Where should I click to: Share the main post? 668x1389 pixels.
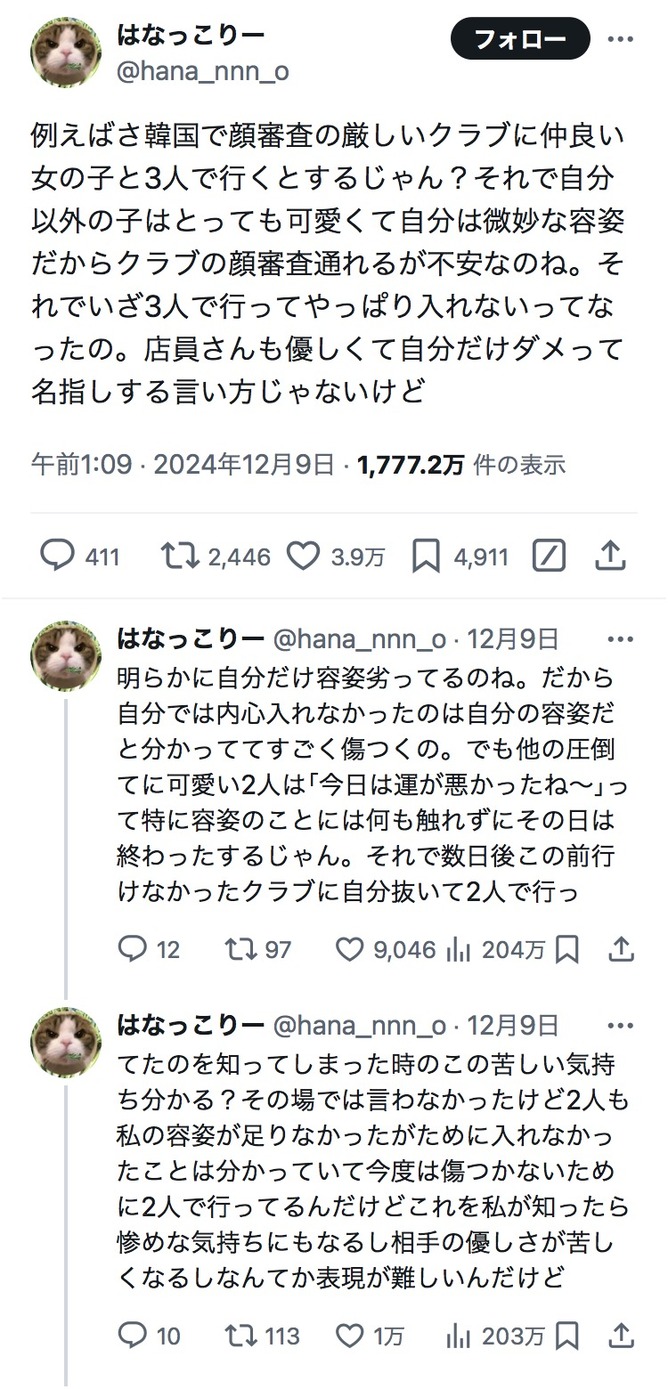coord(610,556)
